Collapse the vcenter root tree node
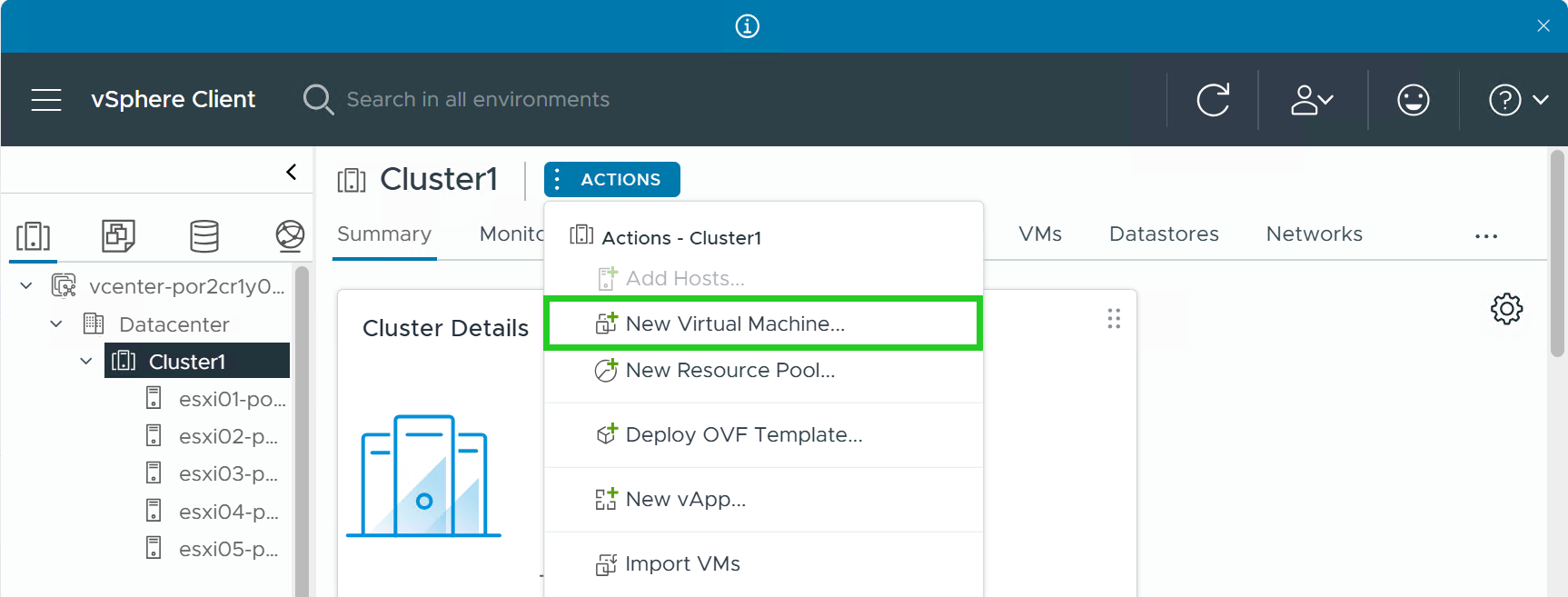The width and height of the screenshot is (1568, 597). (x=26, y=286)
